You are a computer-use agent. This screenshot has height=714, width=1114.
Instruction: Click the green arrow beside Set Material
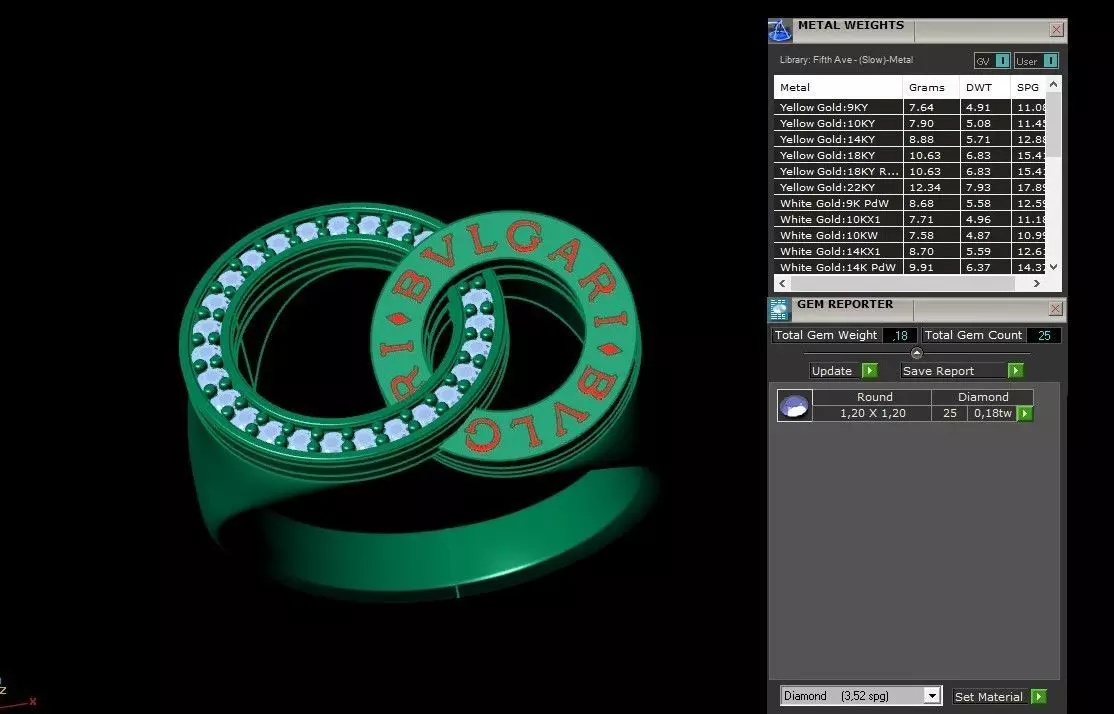1039,696
